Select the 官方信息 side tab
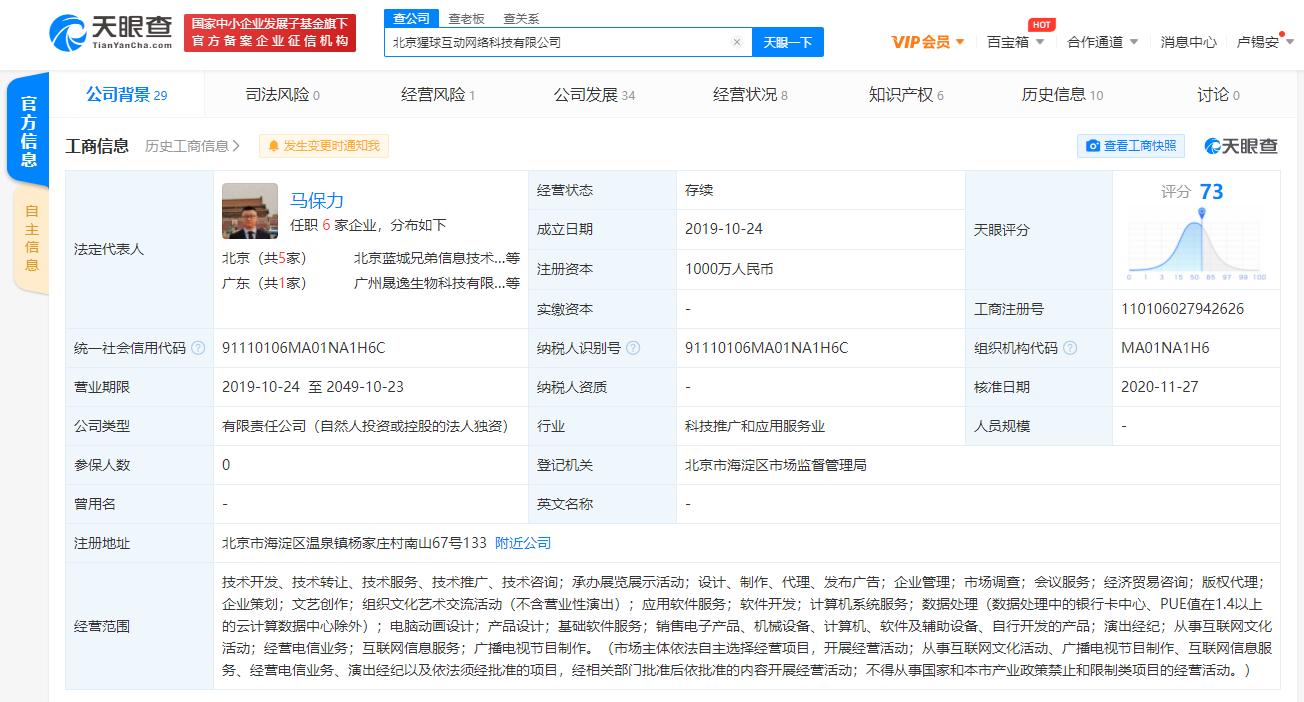The image size is (1304, 702). tap(29, 131)
